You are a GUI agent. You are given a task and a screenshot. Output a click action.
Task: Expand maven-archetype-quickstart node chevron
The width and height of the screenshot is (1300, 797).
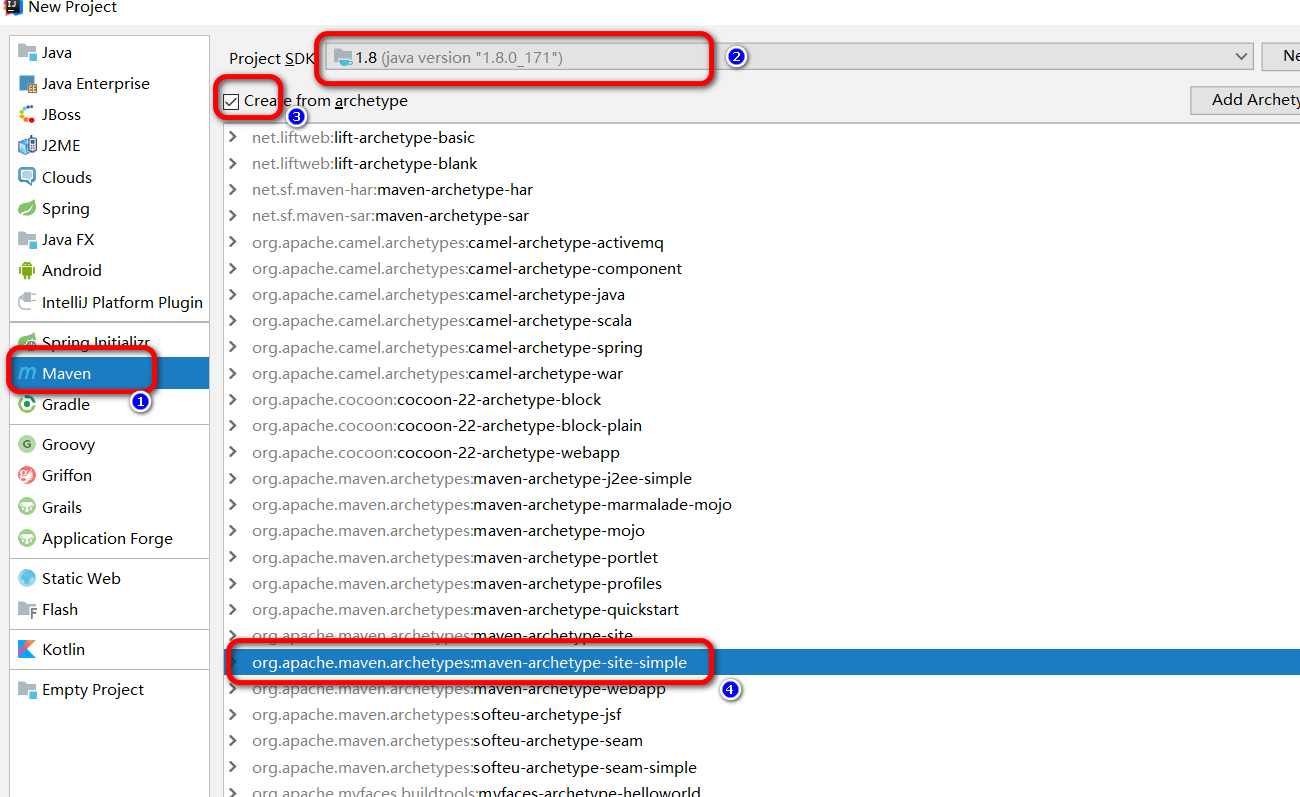click(x=233, y=610)
